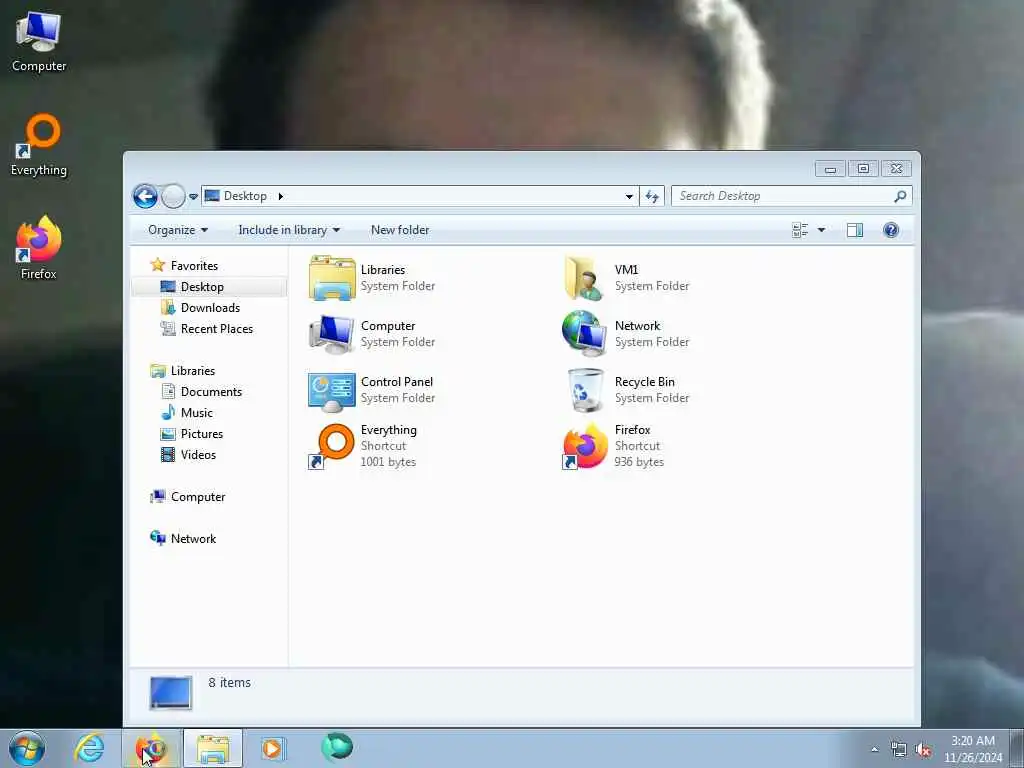Click the Desktop thumbnail in details pane
The height and width of the screenshot is (768, 1024).
click(x=170, y=693)
